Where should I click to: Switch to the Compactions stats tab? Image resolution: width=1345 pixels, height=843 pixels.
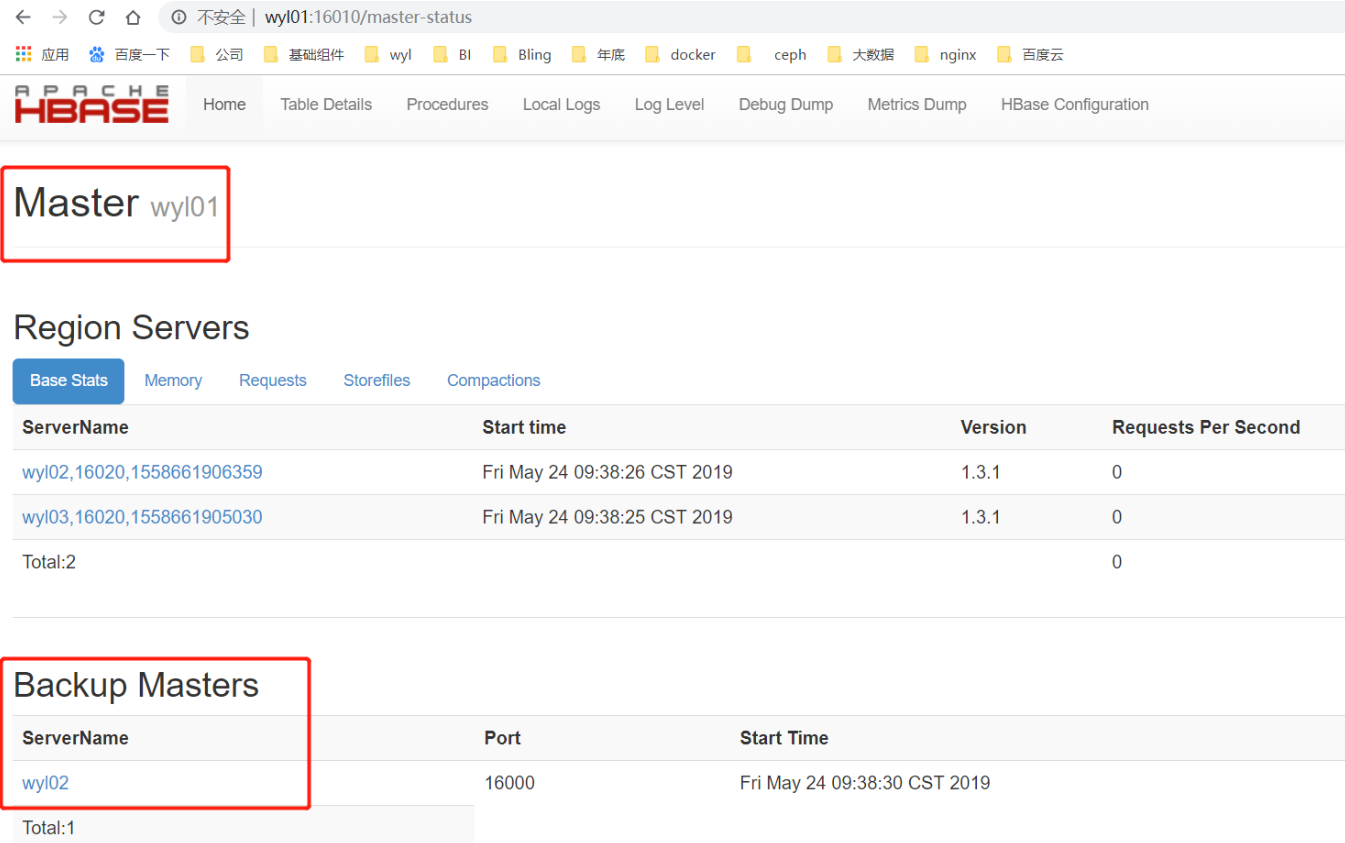(x=493, y=380)
